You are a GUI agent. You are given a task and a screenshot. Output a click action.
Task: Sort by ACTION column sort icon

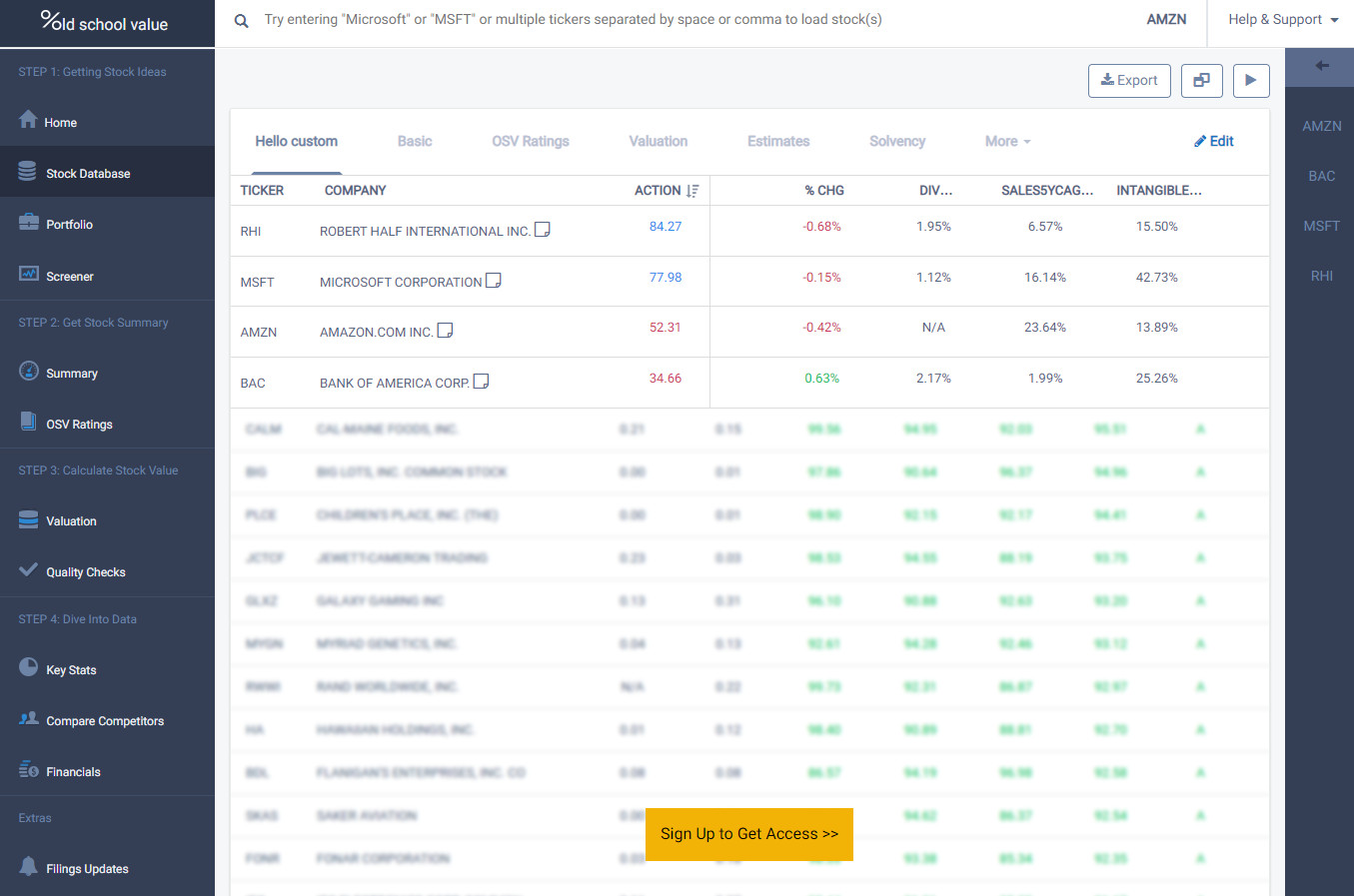coord(692,191)
